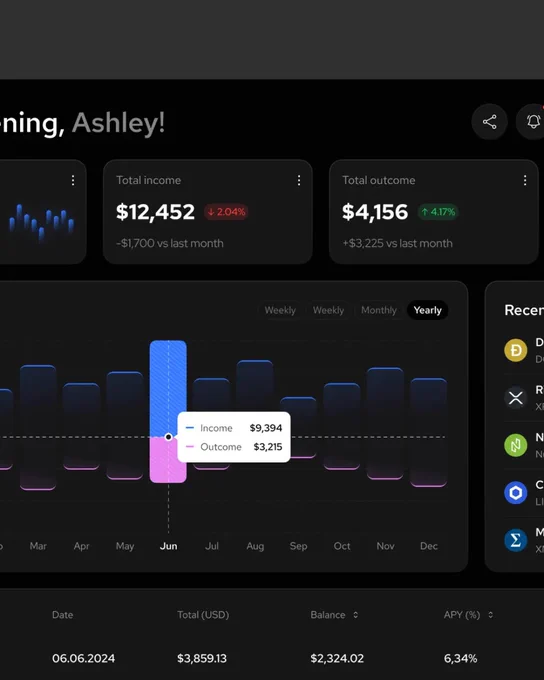Select the blue sigma coin icon
Image resolution: width=544 pixels, height=680 pixels.
point(515,540)
